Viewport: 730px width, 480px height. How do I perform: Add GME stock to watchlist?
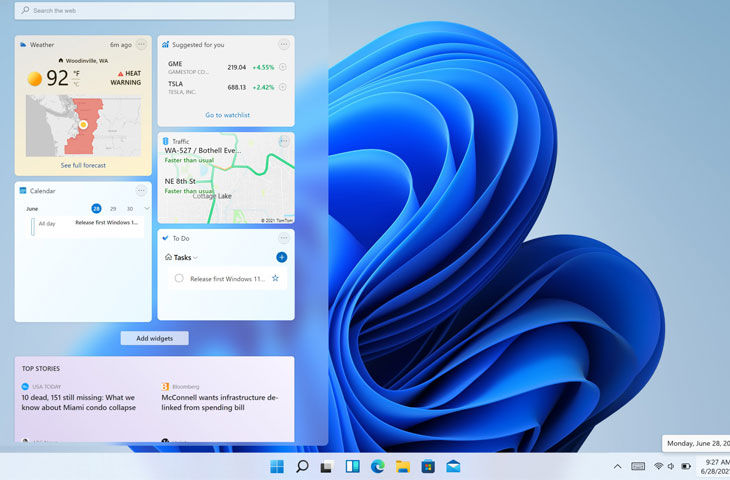283,68
